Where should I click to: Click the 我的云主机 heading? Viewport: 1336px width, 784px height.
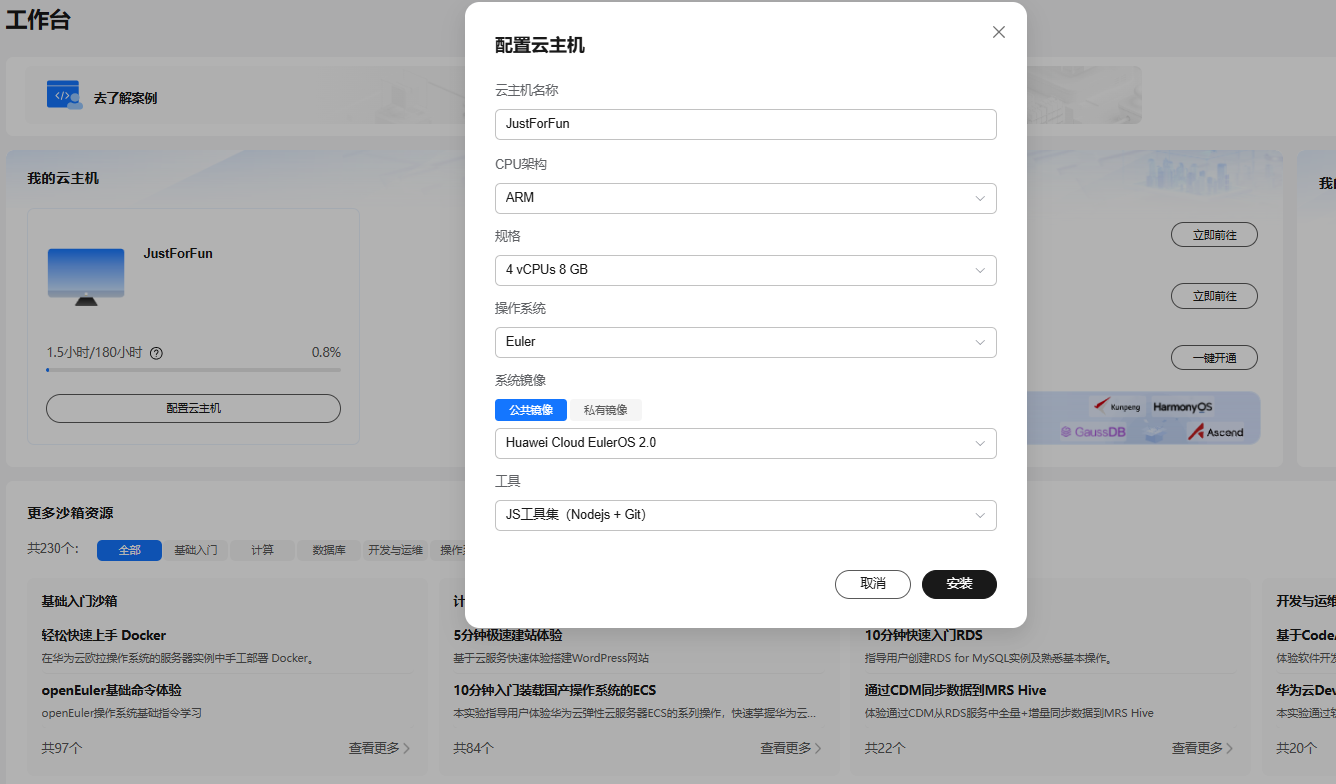63,178
